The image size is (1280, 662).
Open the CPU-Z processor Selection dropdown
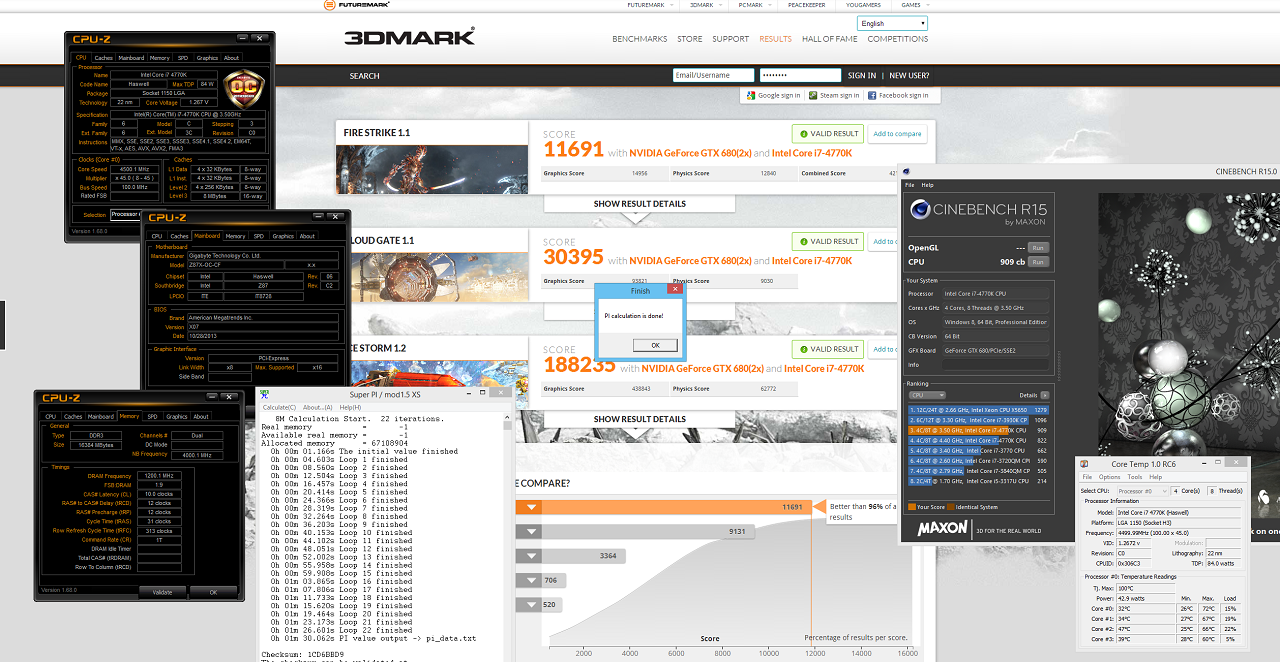click(125, 214)
